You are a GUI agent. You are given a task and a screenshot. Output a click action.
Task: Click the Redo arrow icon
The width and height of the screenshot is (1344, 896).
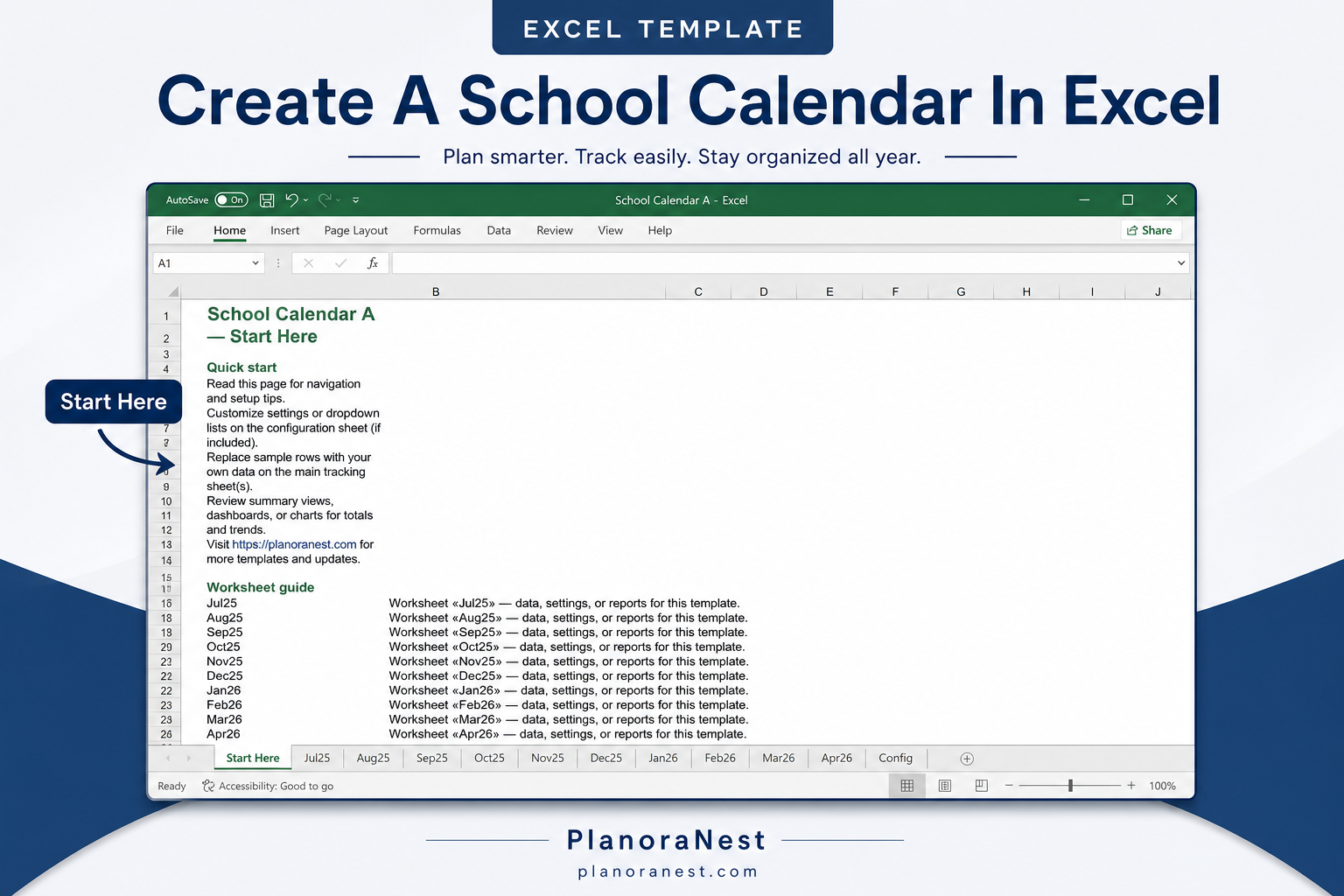click(325, 200)
